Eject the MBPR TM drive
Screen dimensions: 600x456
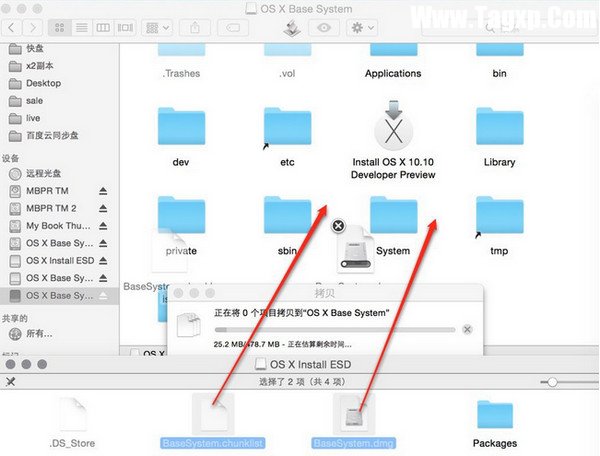pos(103,191)
